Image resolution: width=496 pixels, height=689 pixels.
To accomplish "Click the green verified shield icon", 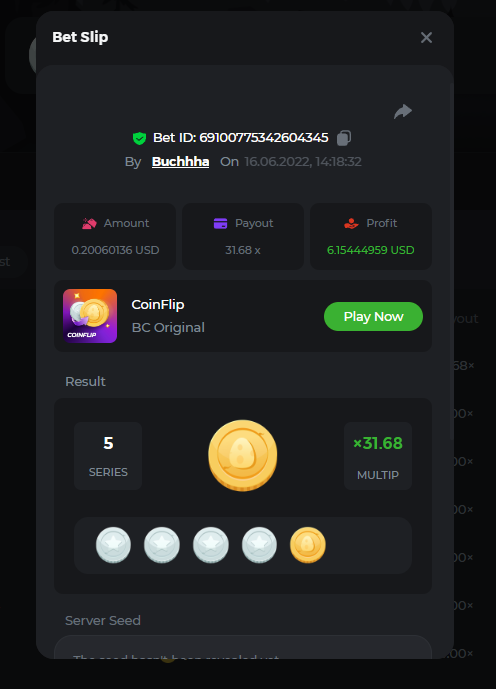I will click(139, 138).
